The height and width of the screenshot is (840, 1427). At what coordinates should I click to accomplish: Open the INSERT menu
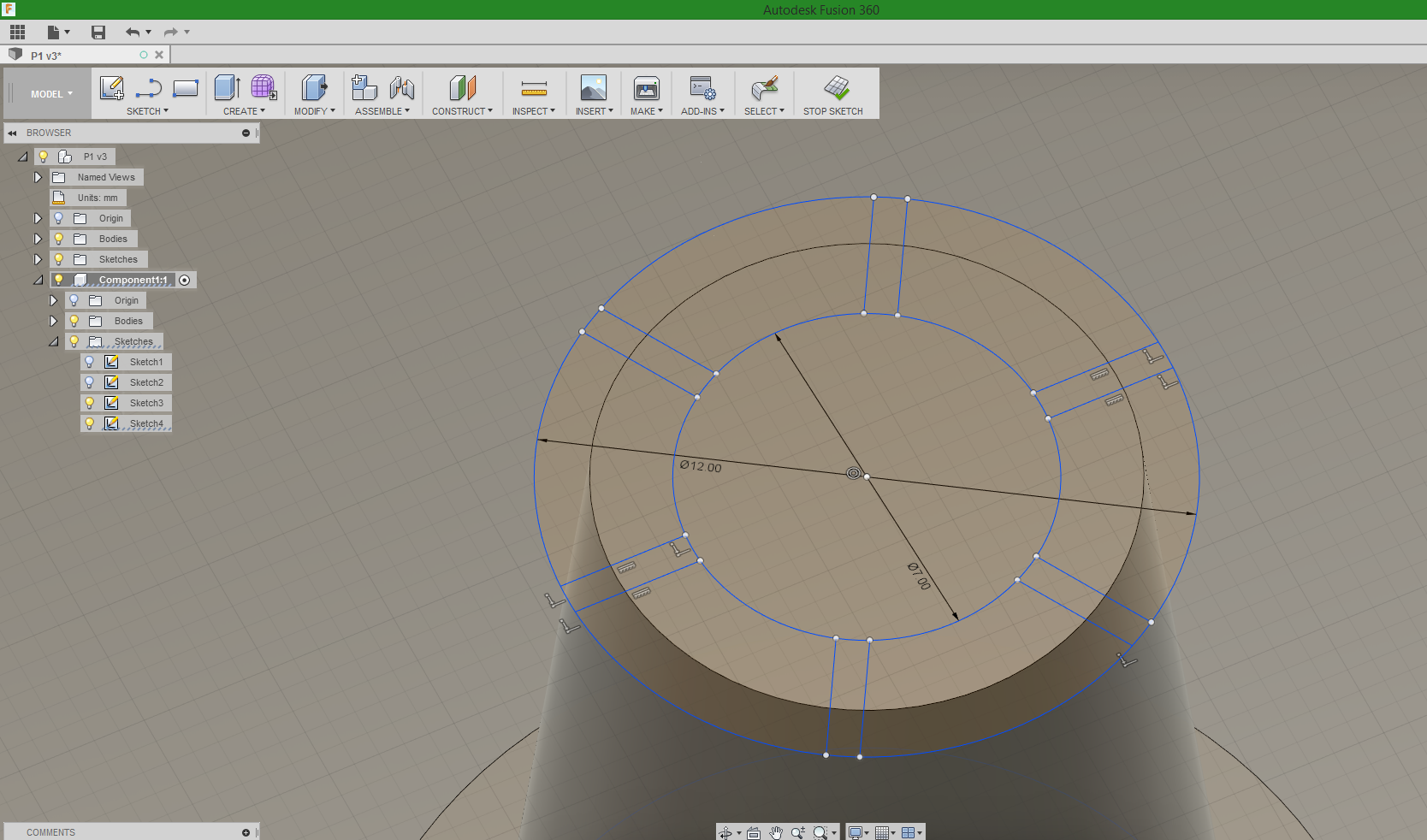(594, 111)
